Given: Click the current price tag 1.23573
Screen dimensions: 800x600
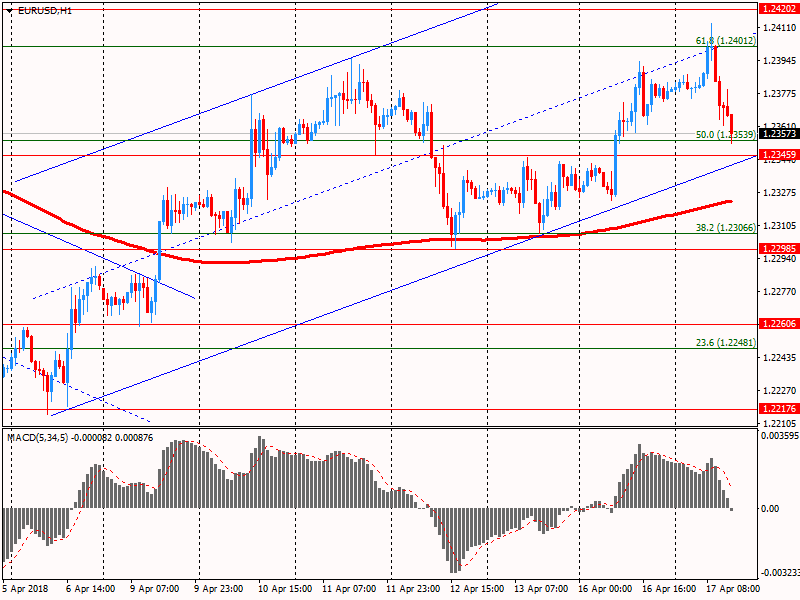Looking at the screenshot, I should click(779, 134).
